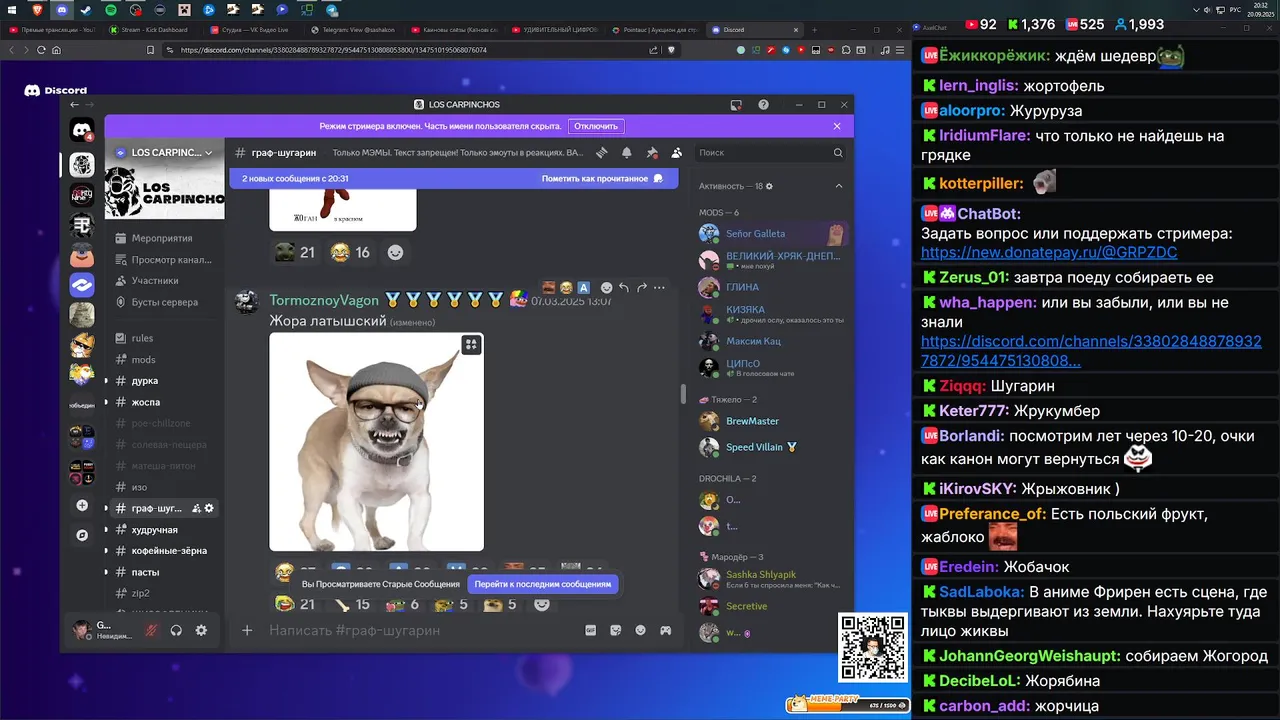Expand threads under худручная channel
The height and width of the screenshot is (720, 1280).
pos(106,530)
